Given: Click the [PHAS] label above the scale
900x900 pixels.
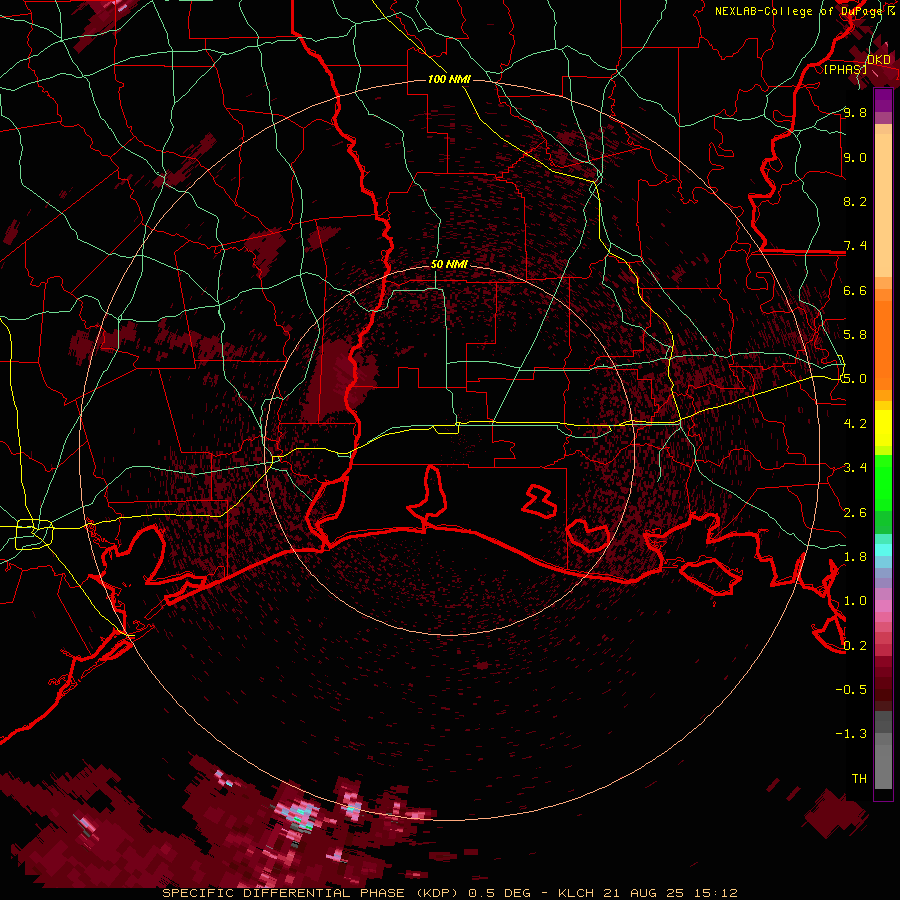Looking at the screenshot, I should click(845, 69).
